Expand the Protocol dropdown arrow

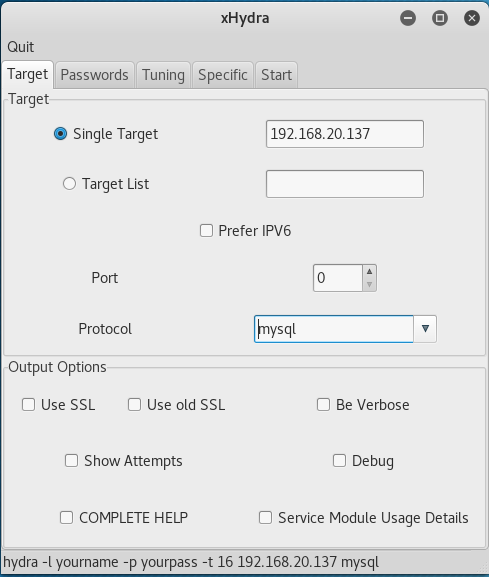tap(425, 329)
